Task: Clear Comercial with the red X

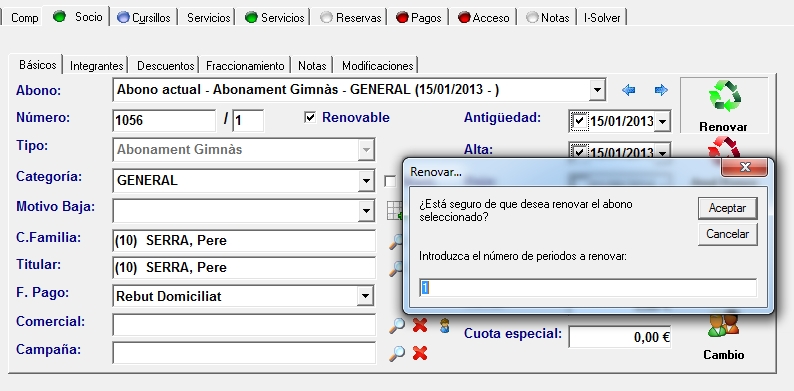Action: coord(420,325)
